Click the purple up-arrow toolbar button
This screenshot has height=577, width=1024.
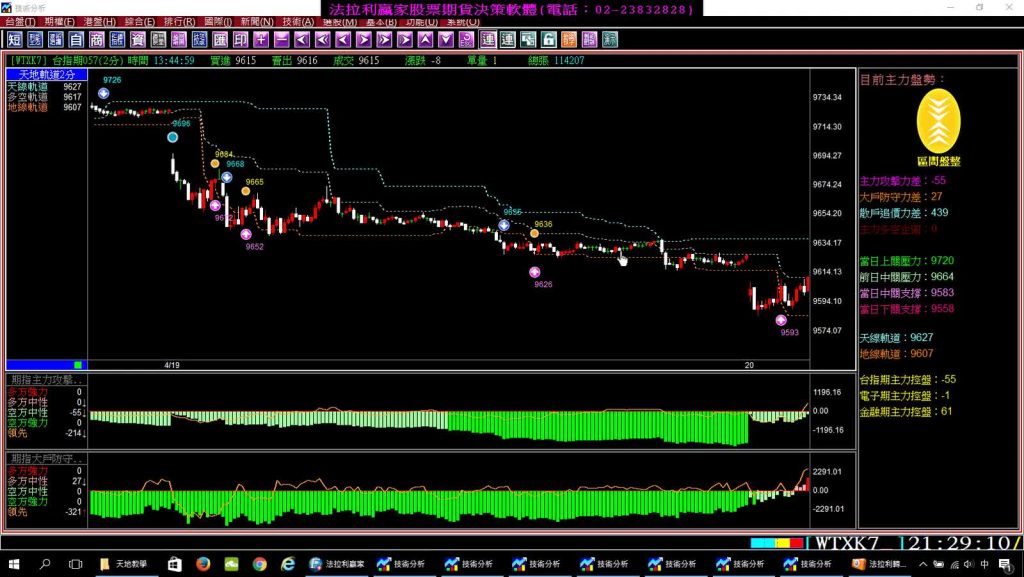click(x=425, y=40)
